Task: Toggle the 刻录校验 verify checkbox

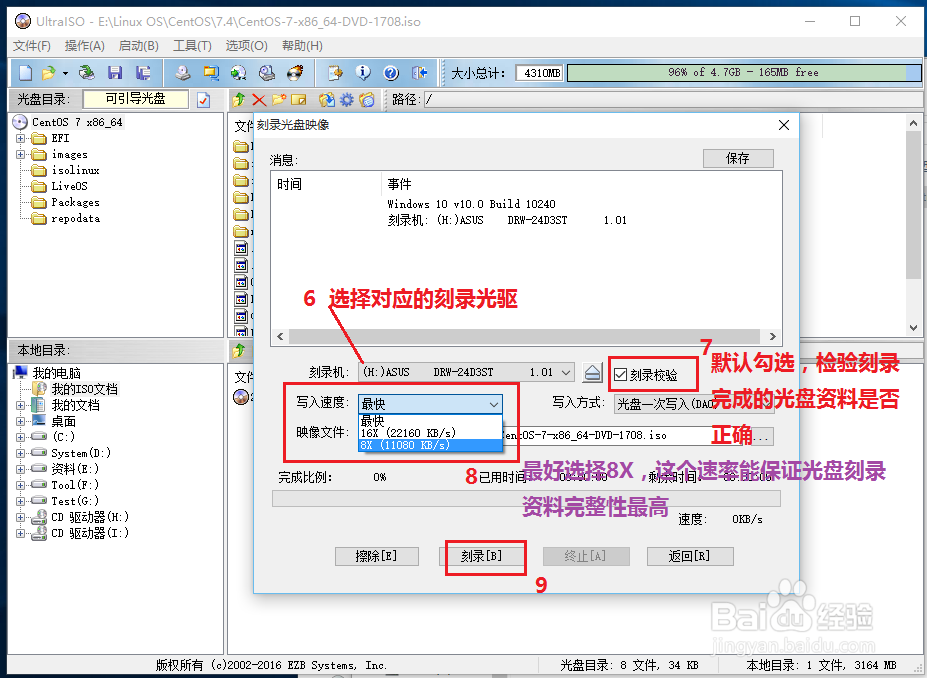Action: [620, 375]
